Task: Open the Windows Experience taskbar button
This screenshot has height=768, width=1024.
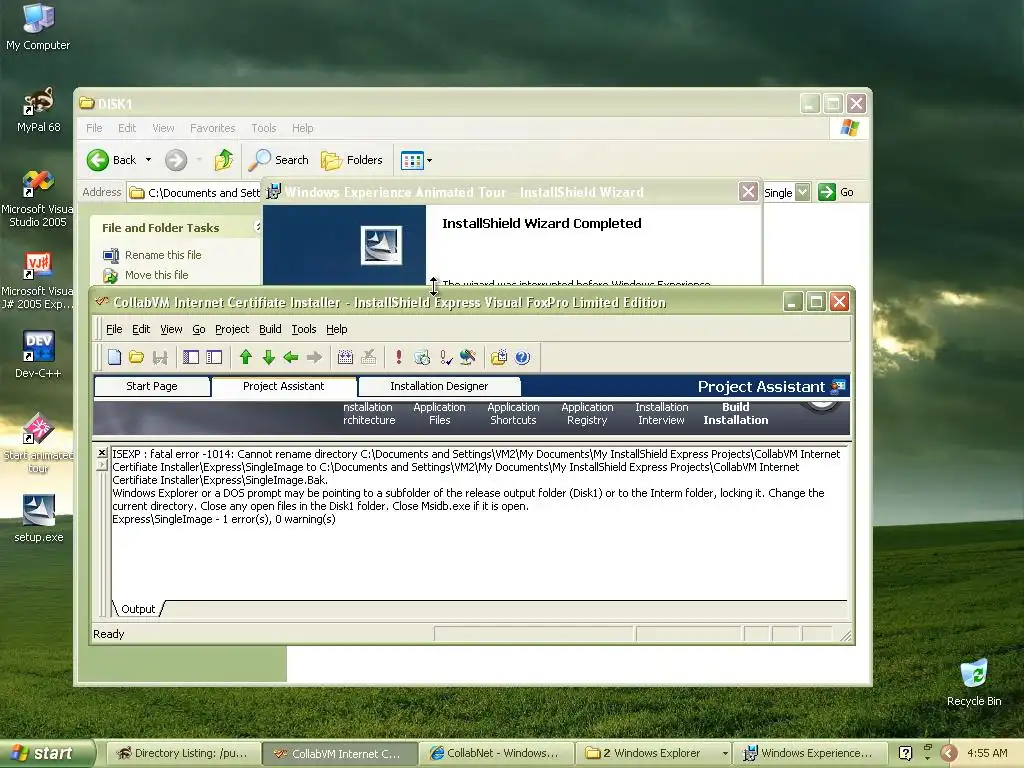Action: click(x=808, y=753)
